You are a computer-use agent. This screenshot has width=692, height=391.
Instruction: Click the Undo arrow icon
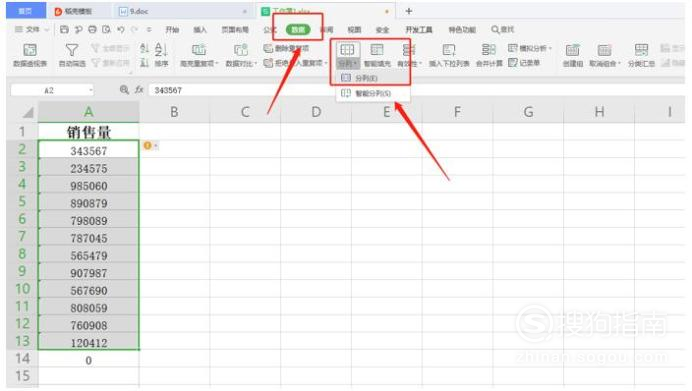(120, 30)
